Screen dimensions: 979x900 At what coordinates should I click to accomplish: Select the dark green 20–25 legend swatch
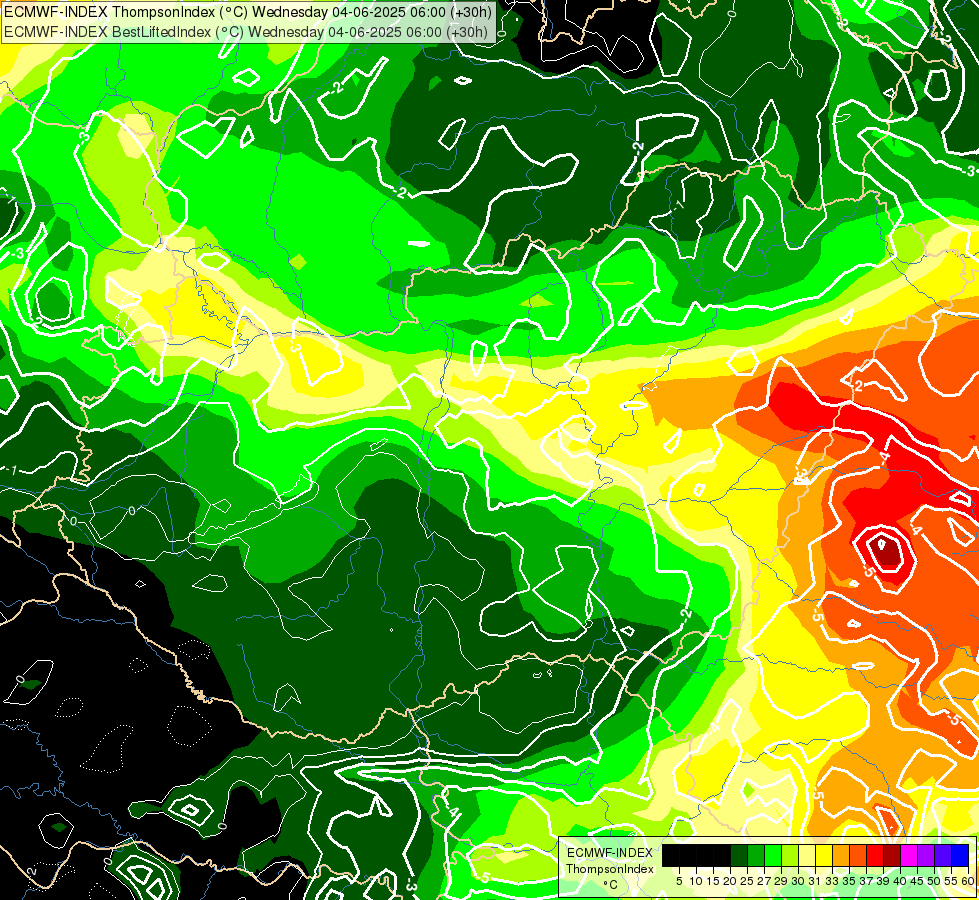point(739,855)
